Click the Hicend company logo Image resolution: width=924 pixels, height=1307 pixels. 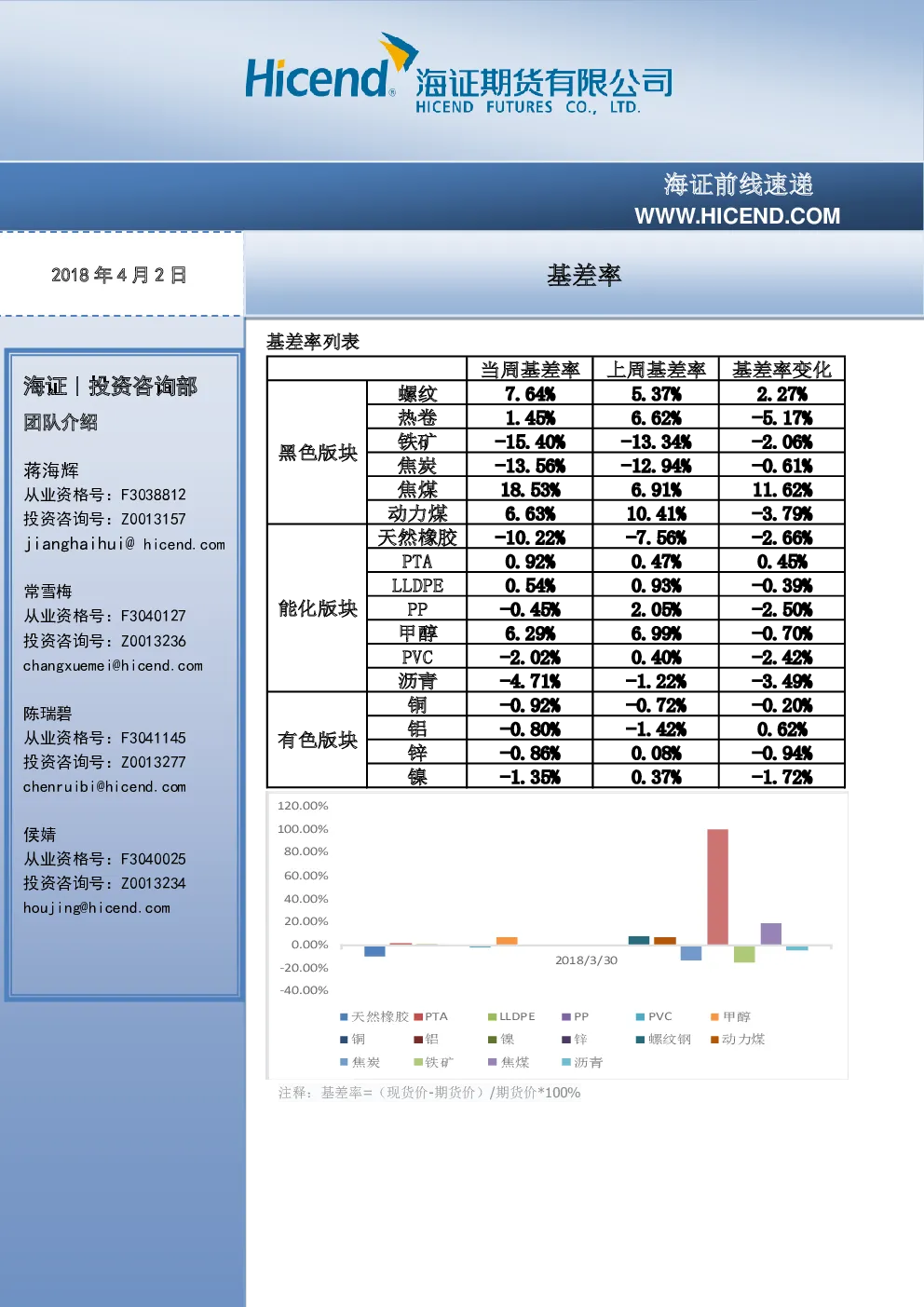pyautogui.click(x=459, y=75)
